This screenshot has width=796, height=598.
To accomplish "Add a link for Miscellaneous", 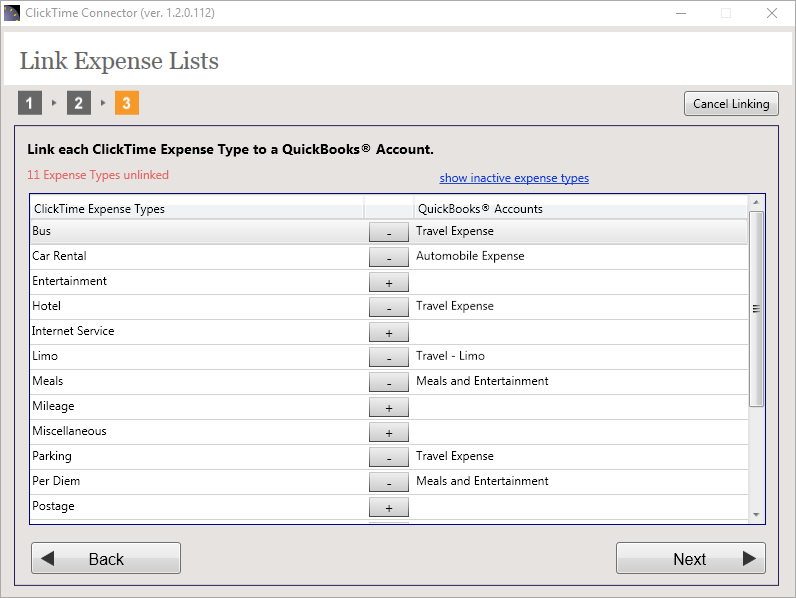I will tap(388, 432).
